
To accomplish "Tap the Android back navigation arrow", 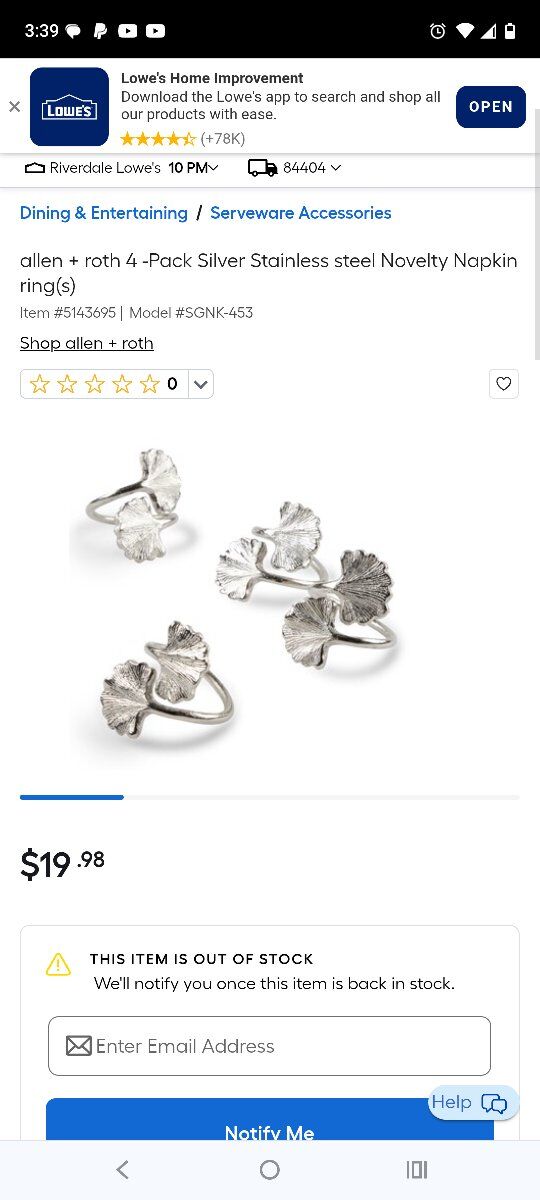I will pyautogui.click(x=122, y=1169).
